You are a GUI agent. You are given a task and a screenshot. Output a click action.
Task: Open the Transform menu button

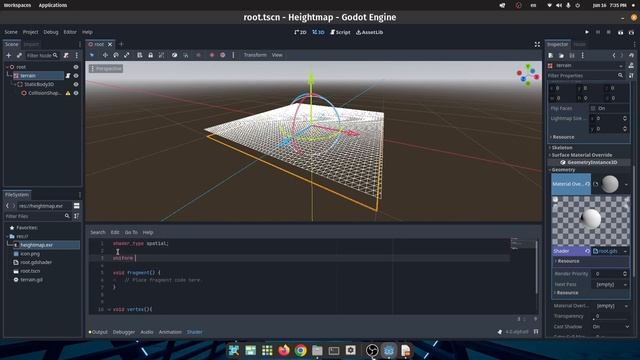point(255,55)
